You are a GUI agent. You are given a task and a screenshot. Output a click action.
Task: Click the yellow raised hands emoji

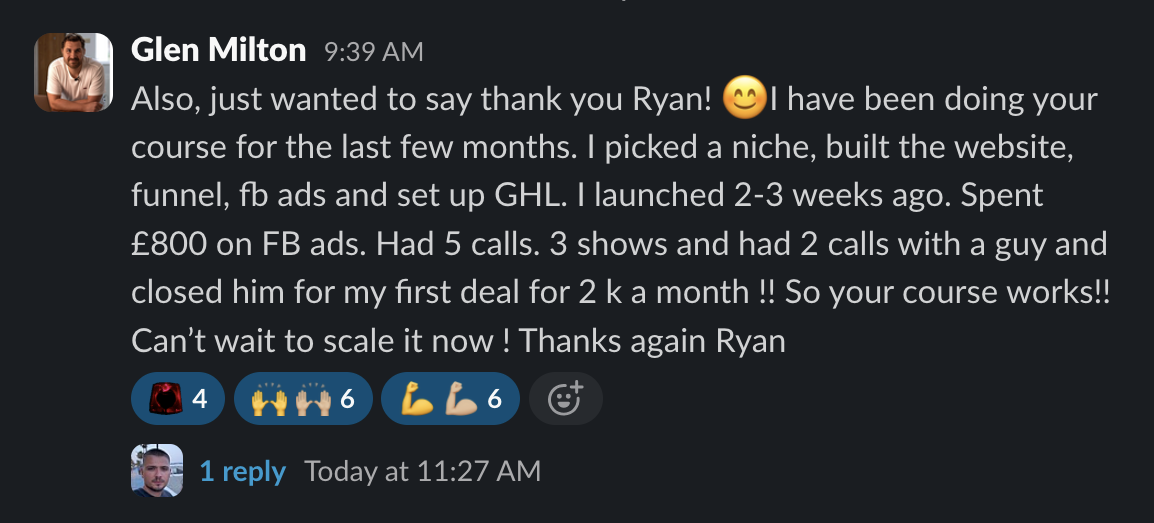pos(268,399)
